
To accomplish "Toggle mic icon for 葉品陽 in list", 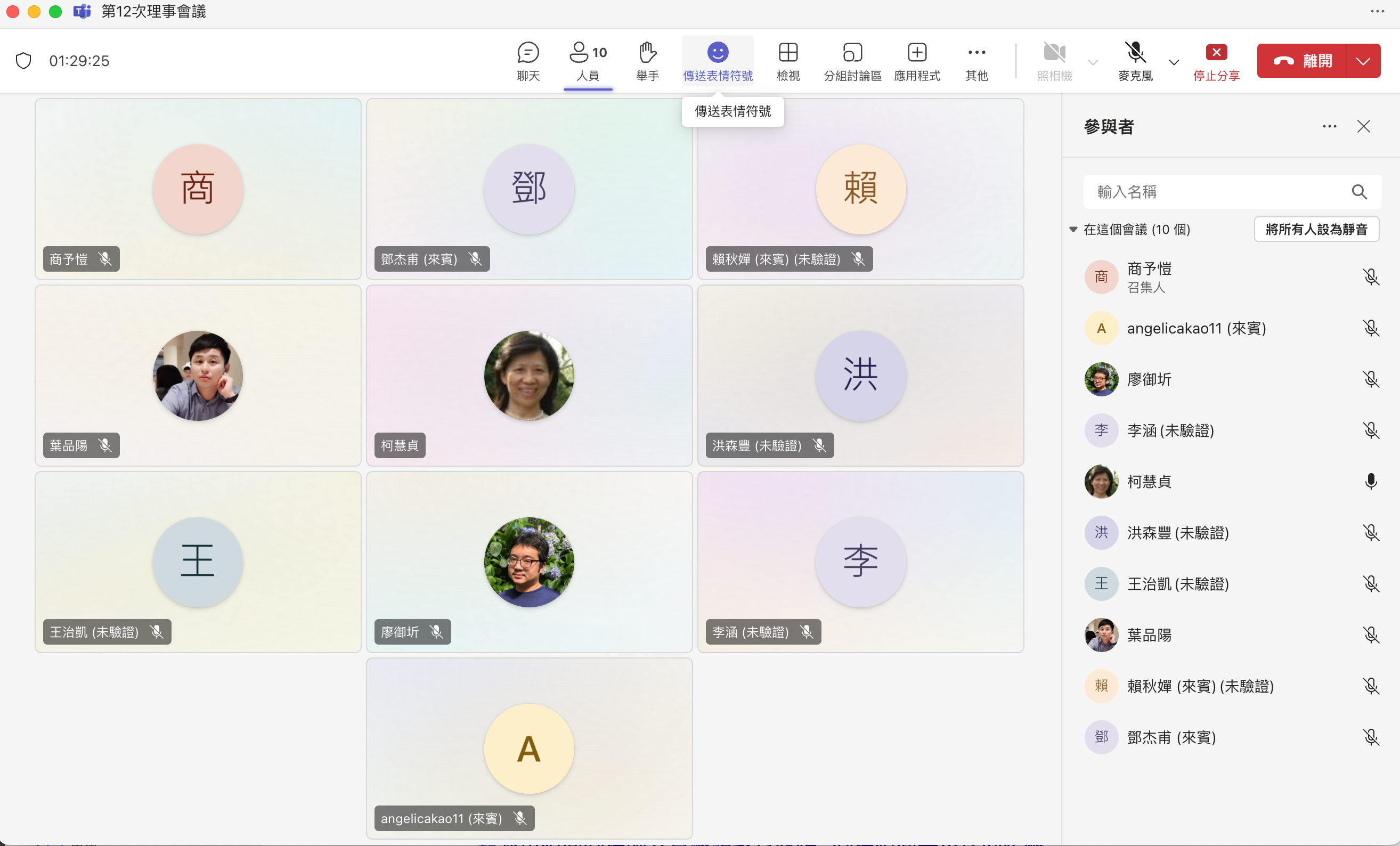I will 1371,634.
